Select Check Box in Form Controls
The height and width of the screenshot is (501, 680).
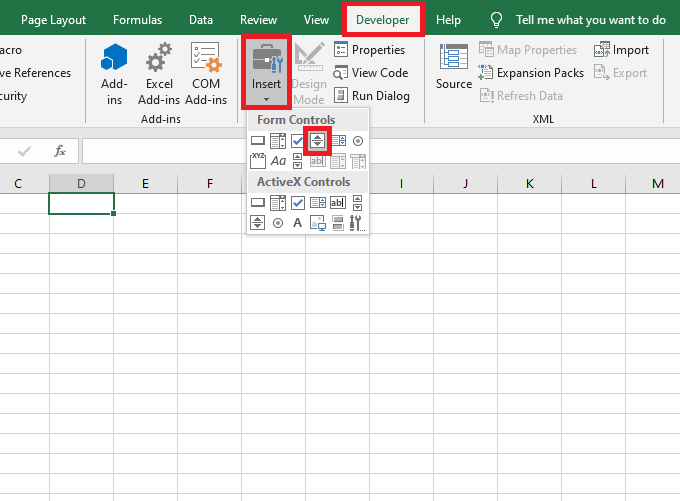[x=298, y=141]
